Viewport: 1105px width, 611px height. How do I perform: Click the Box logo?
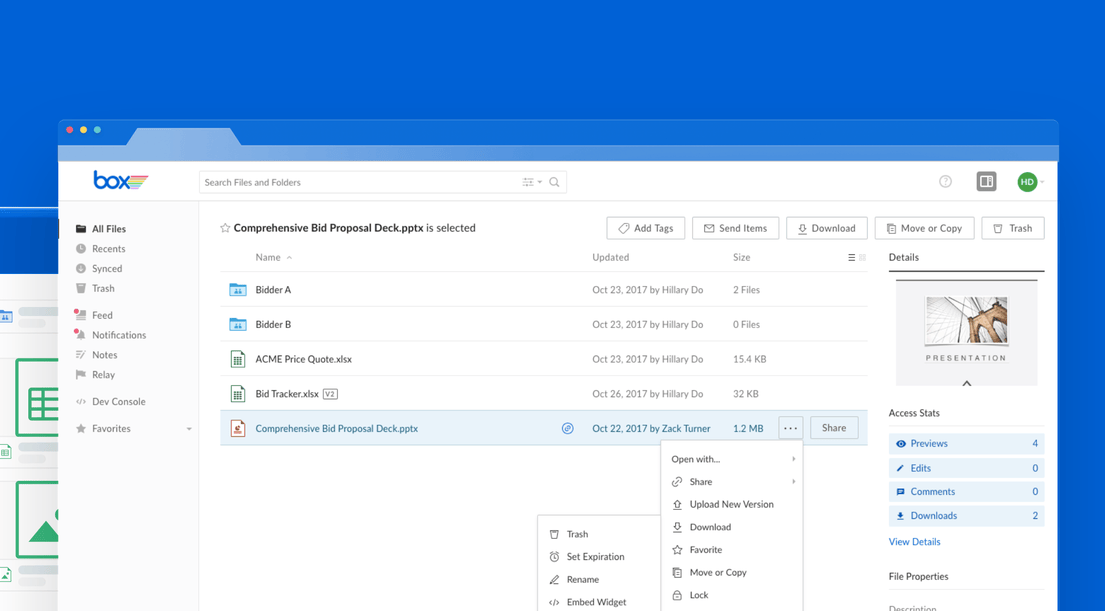pos(121,180)
